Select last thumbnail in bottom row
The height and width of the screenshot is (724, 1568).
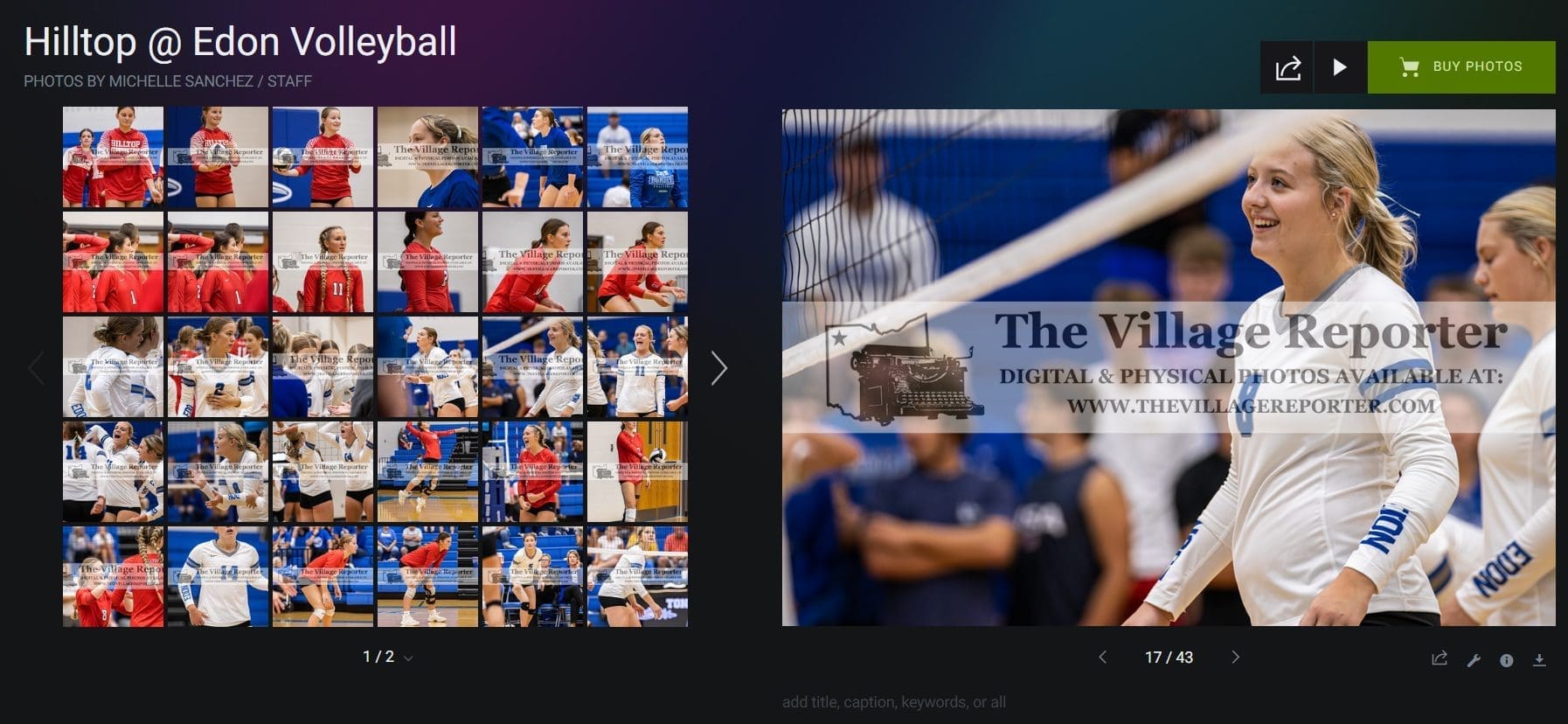pyautogui.click(x=637, y=577)
